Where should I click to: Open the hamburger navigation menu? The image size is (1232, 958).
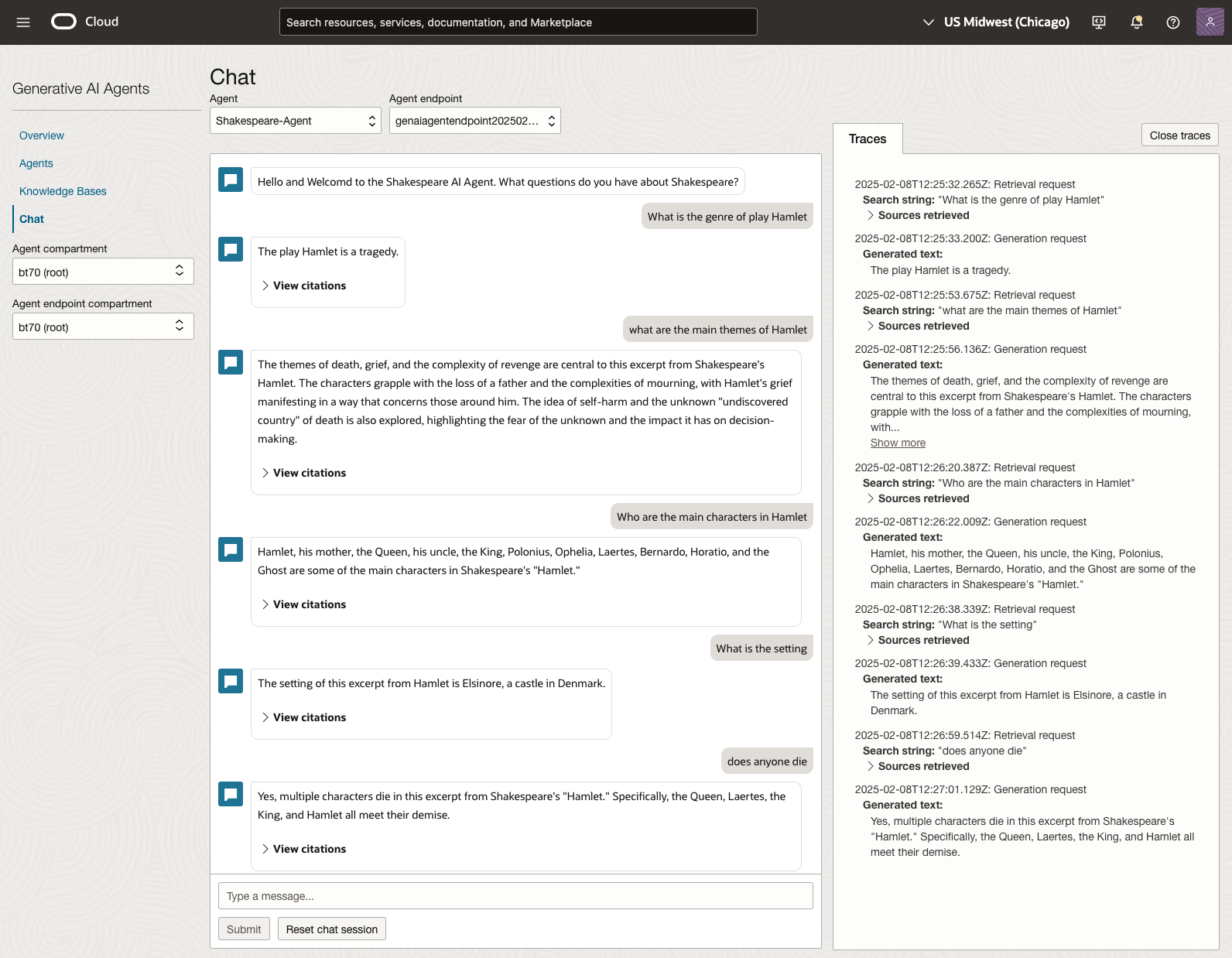[23, 22]
